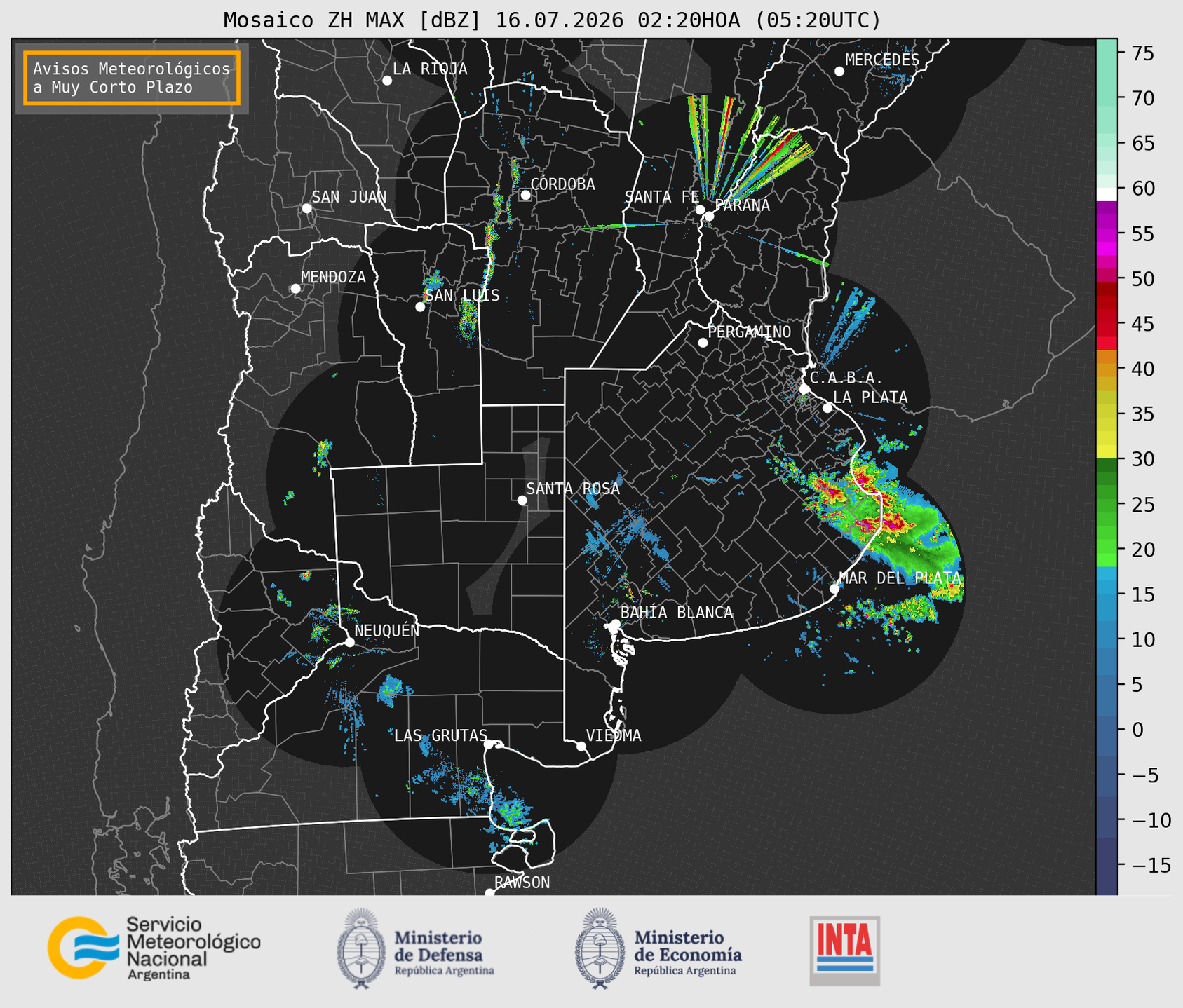Click the VIEDMA city marker dot

click(581, 746)
